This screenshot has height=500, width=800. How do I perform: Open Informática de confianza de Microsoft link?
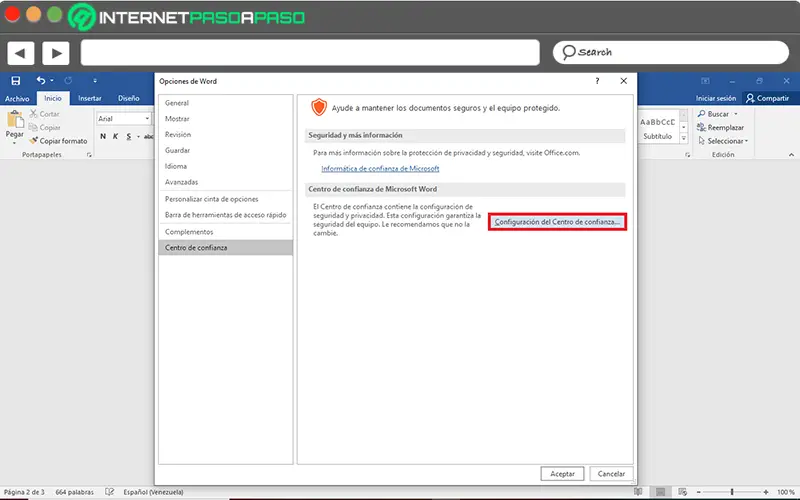pos(380,168)
